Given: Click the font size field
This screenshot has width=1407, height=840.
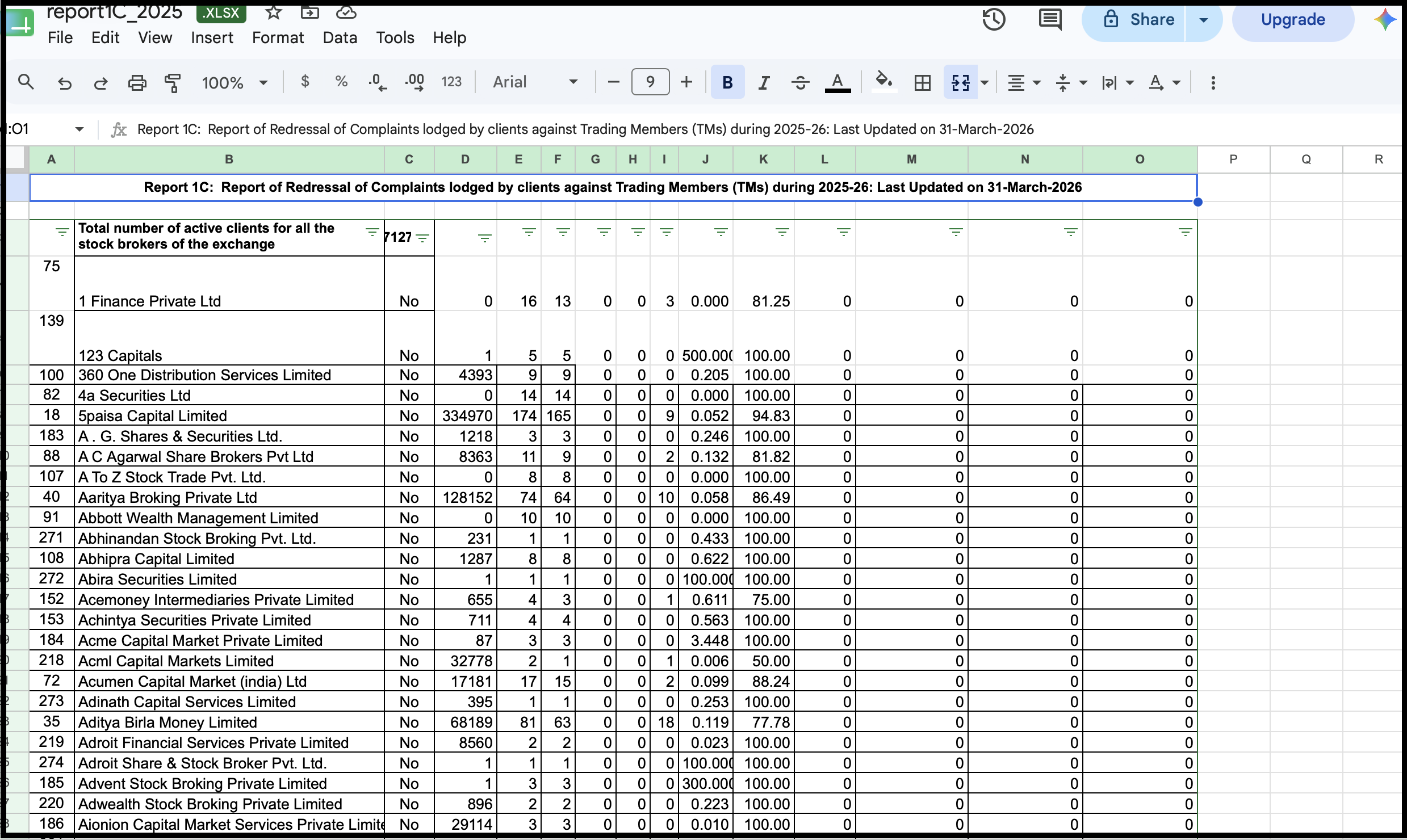Looking at the screenshot, I should pyautogui.click(x=650, y=82).
